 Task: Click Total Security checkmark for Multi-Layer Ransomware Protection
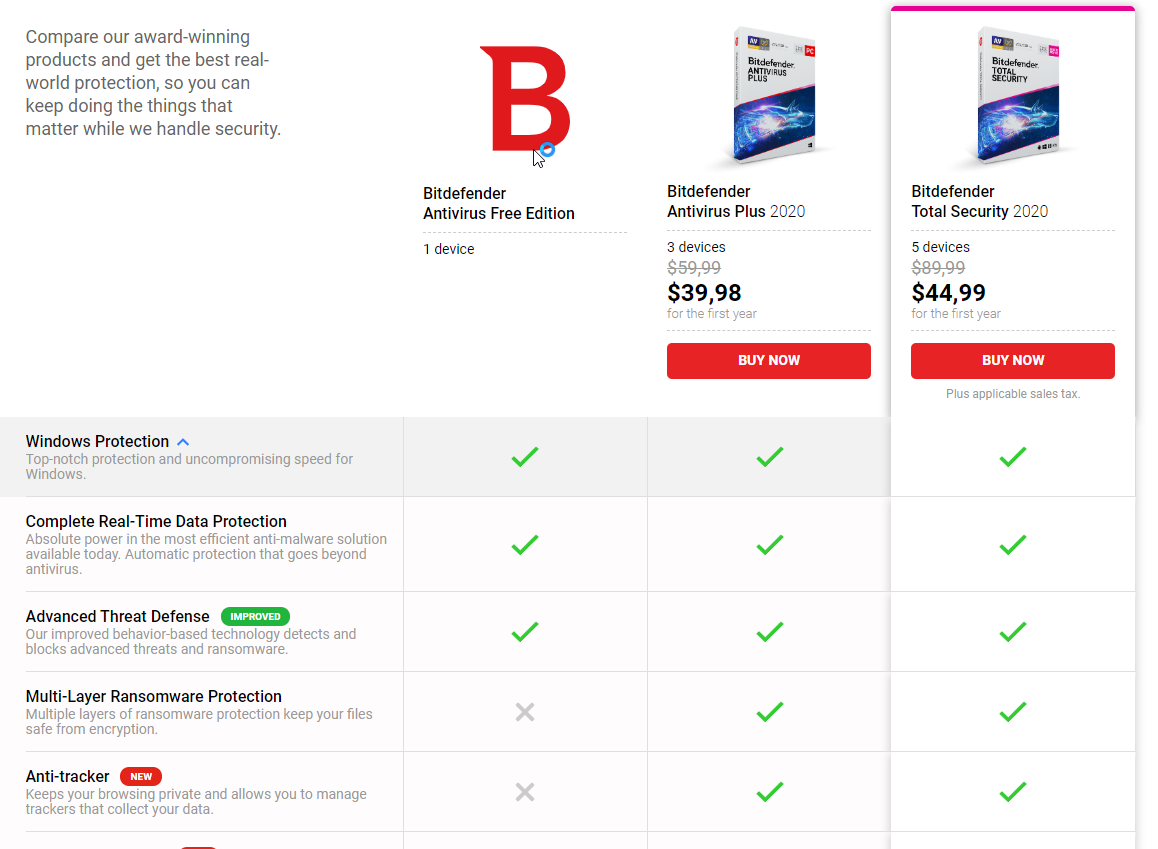pyautogui.click(x=1013, y=712)
